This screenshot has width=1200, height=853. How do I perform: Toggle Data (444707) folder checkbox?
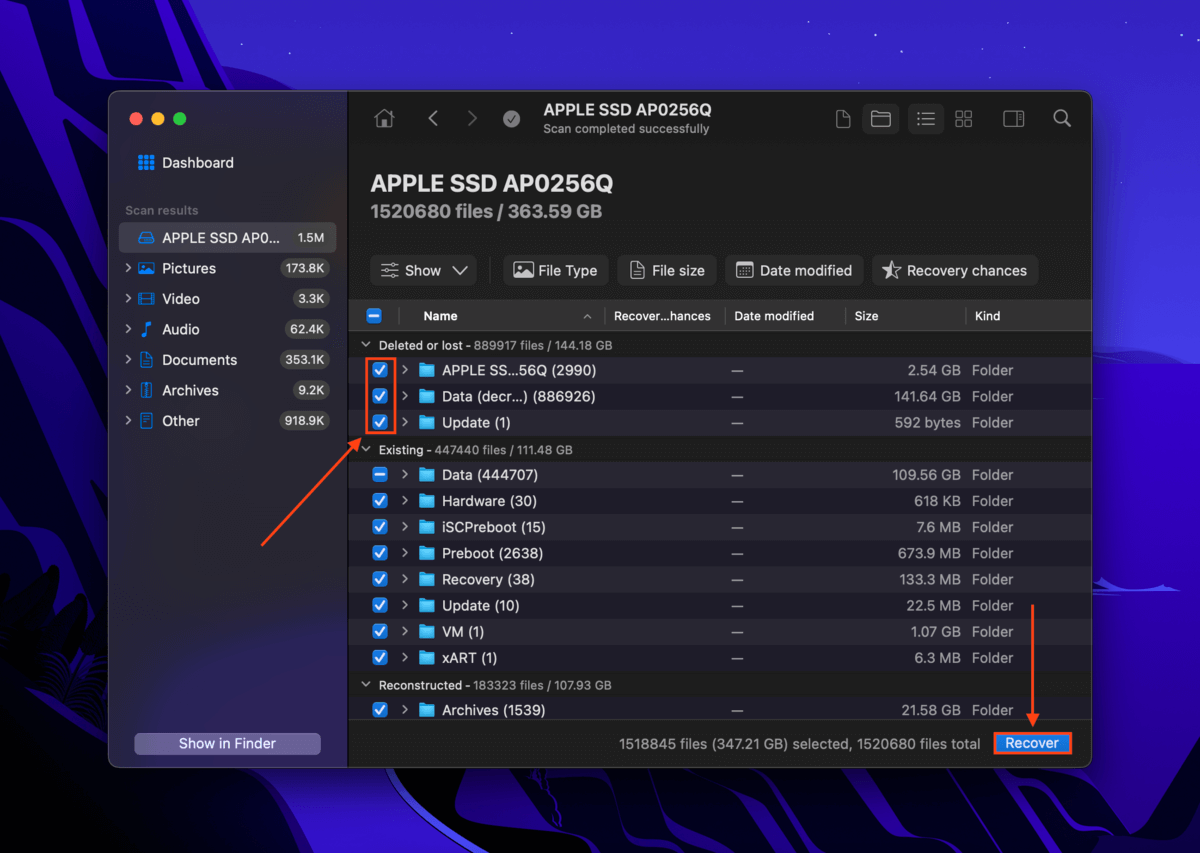click(x=380, y=475)
